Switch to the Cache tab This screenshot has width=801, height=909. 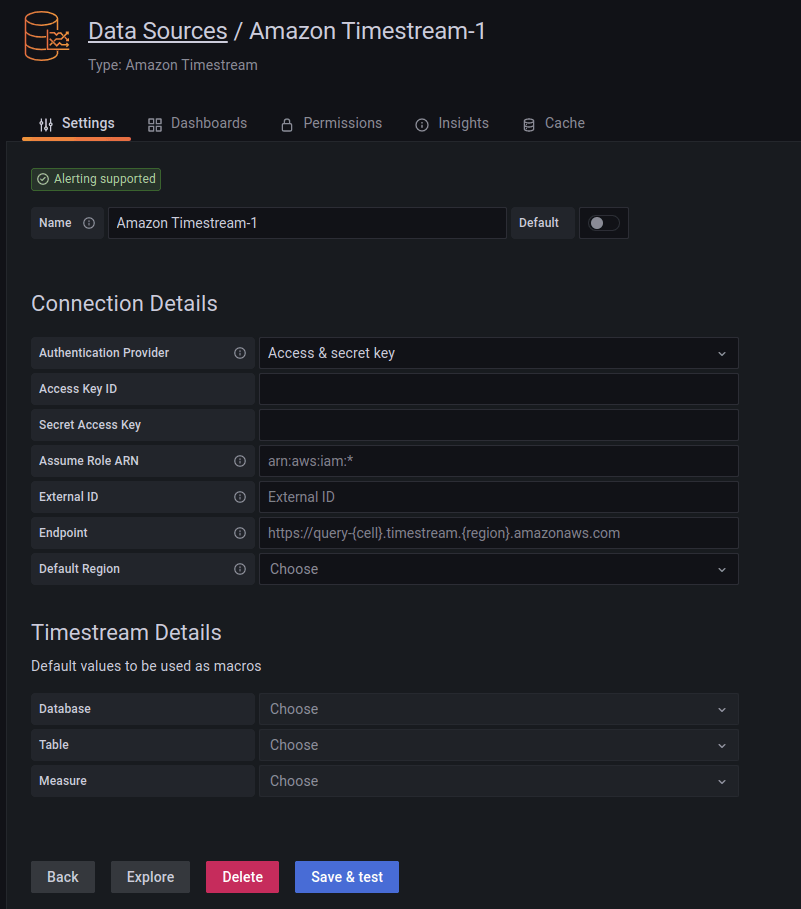pos(554,123)
